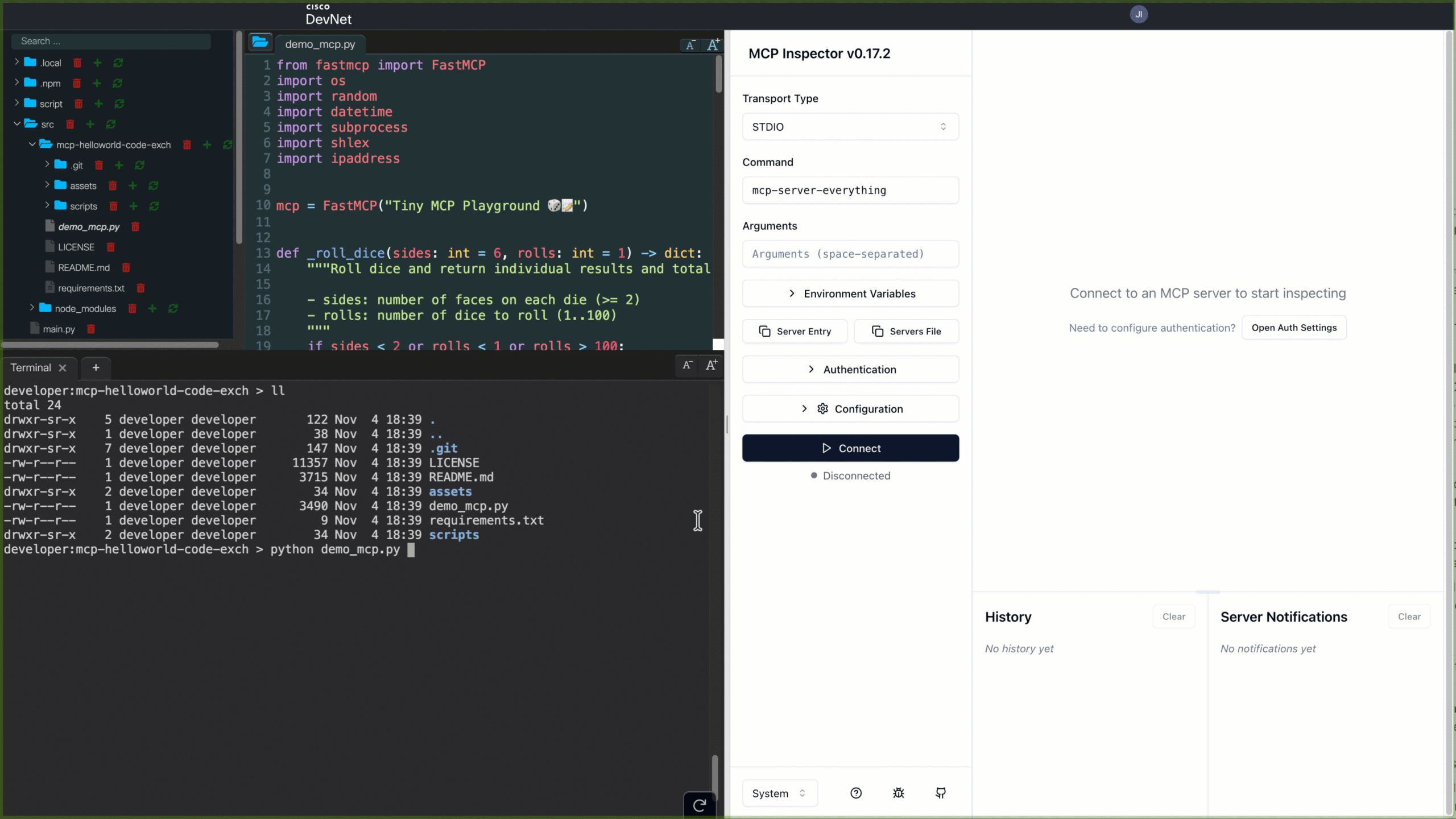Screen dimensions: 1456x819
Task: Select the demo_mcp.py editor tab
Action: pyautogui.click(x=320, y=44)
